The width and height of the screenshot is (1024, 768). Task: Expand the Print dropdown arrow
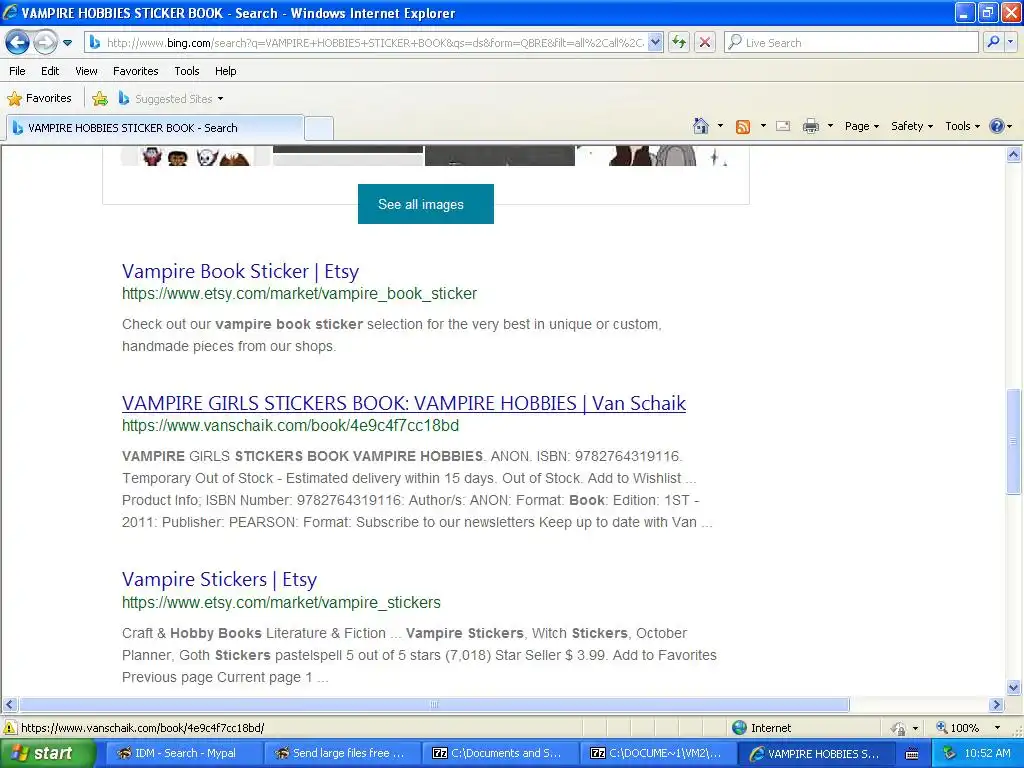pyautogui.click(x=830, y=126)
